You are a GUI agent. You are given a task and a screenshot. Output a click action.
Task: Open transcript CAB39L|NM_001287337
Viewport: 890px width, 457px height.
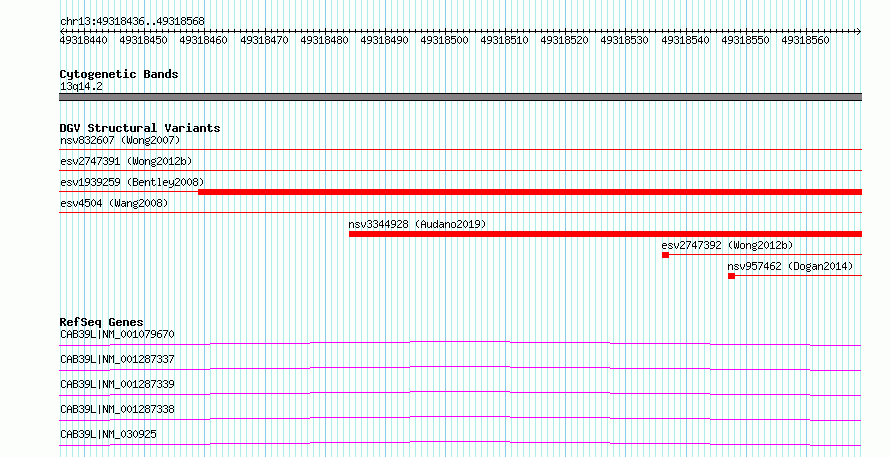(117, 359)
